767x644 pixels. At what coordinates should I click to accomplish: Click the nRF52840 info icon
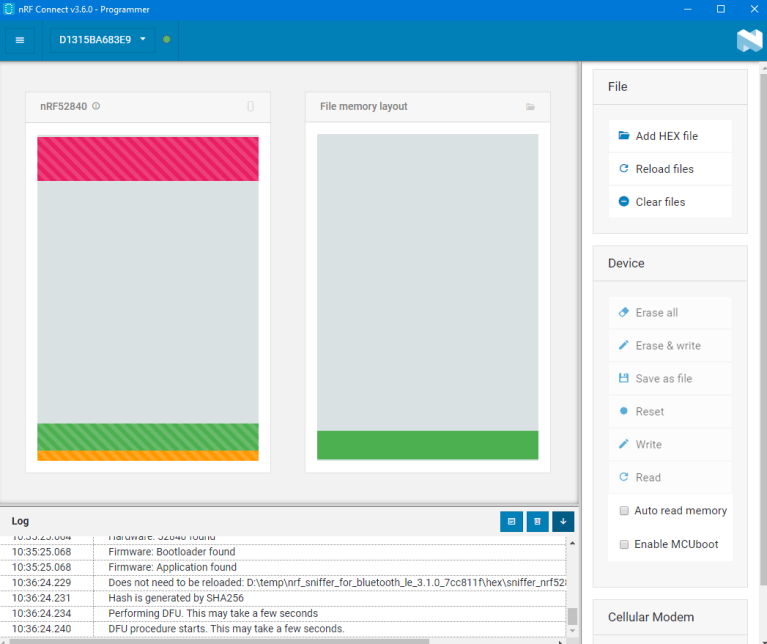point(96,106)
